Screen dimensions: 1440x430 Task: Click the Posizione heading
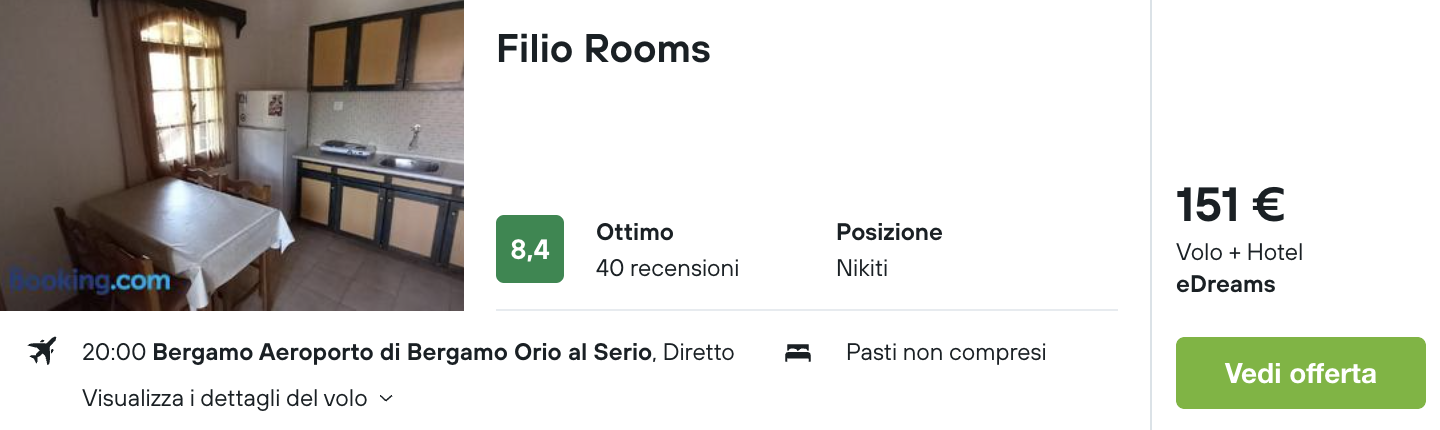point(889,232)
